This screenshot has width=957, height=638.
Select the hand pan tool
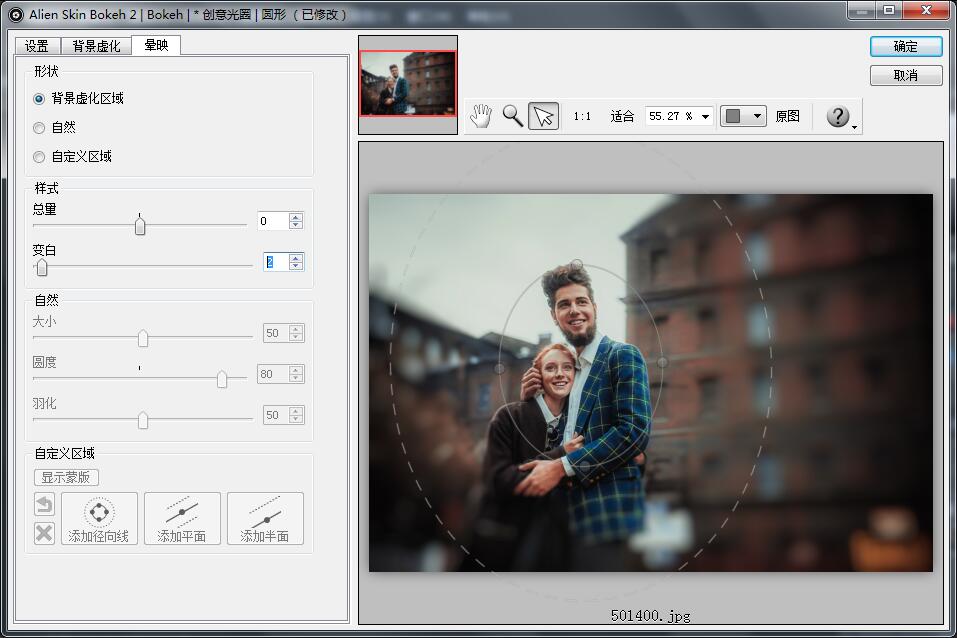[x=481, y=116]
